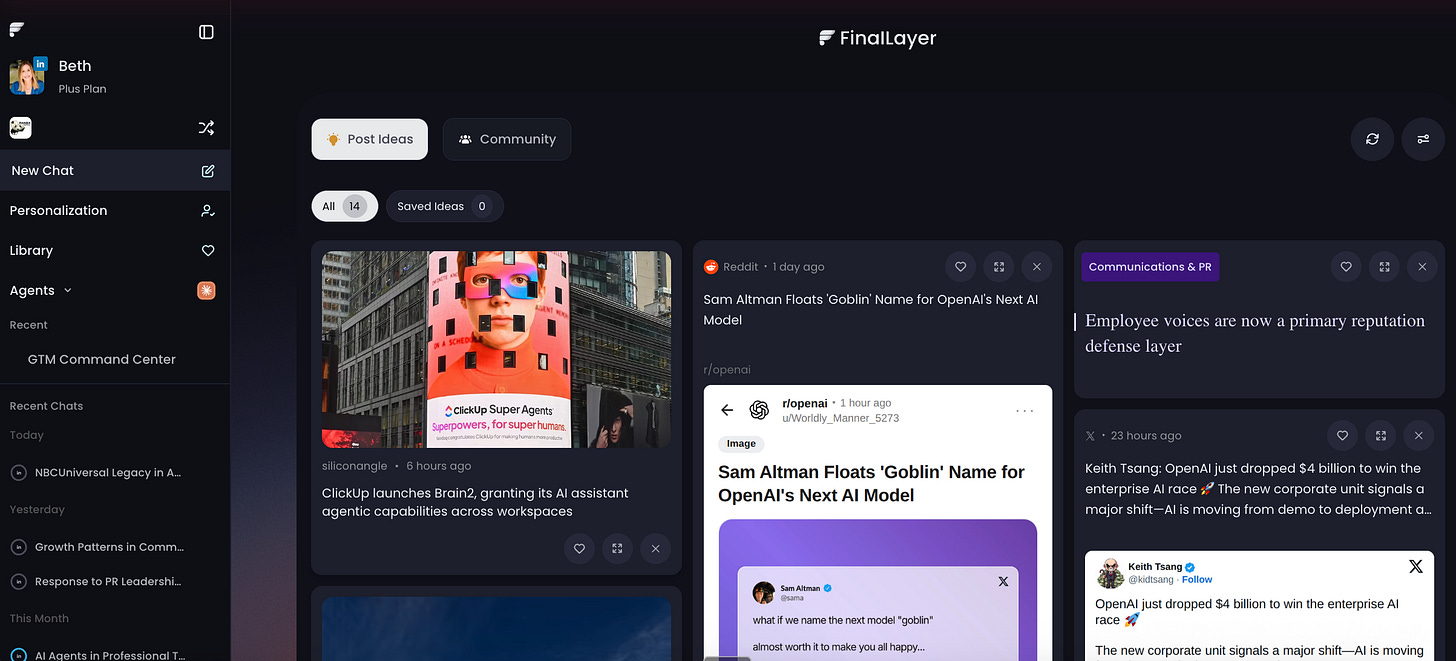This screenshot has width=1456, height=661.
Task: Click the Personalization person-check icon
Action: click(x=208, y=211)
